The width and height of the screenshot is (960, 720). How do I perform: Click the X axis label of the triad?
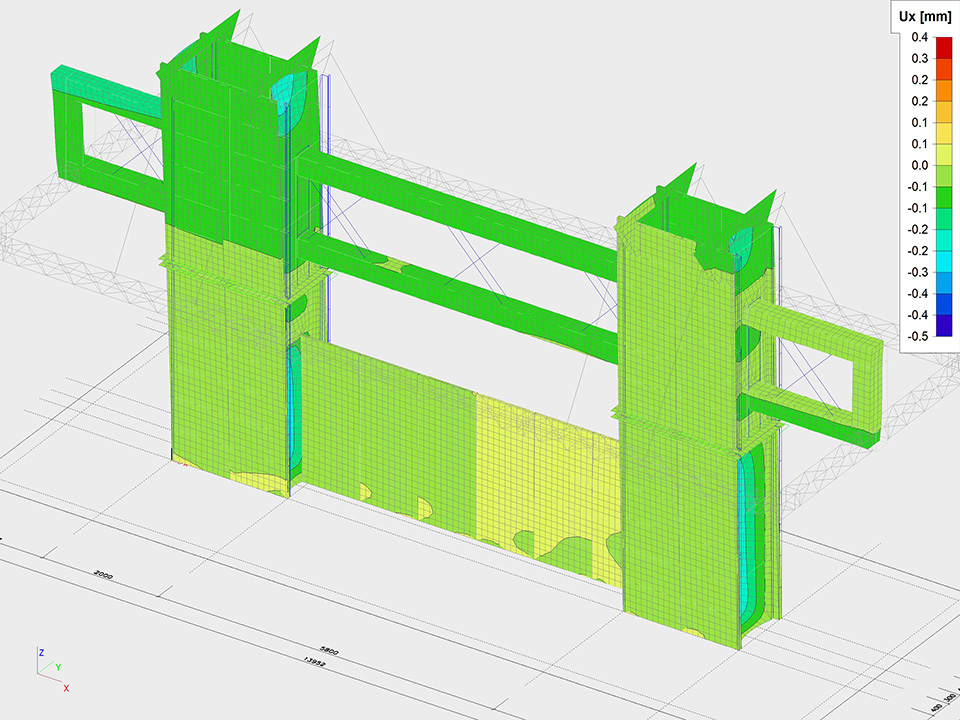click(x=66, y=688)
